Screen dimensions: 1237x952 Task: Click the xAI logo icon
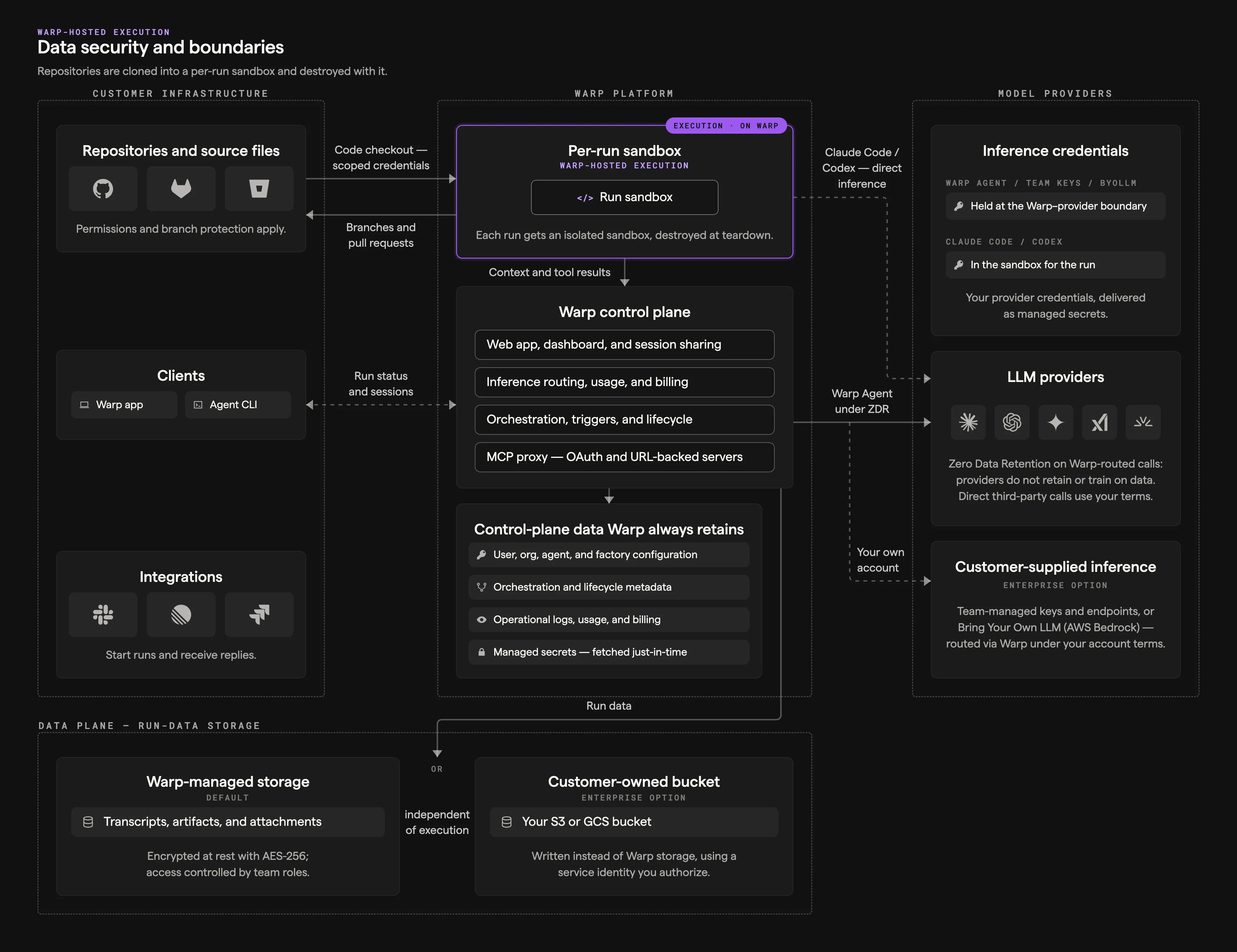pos(1099,422)
